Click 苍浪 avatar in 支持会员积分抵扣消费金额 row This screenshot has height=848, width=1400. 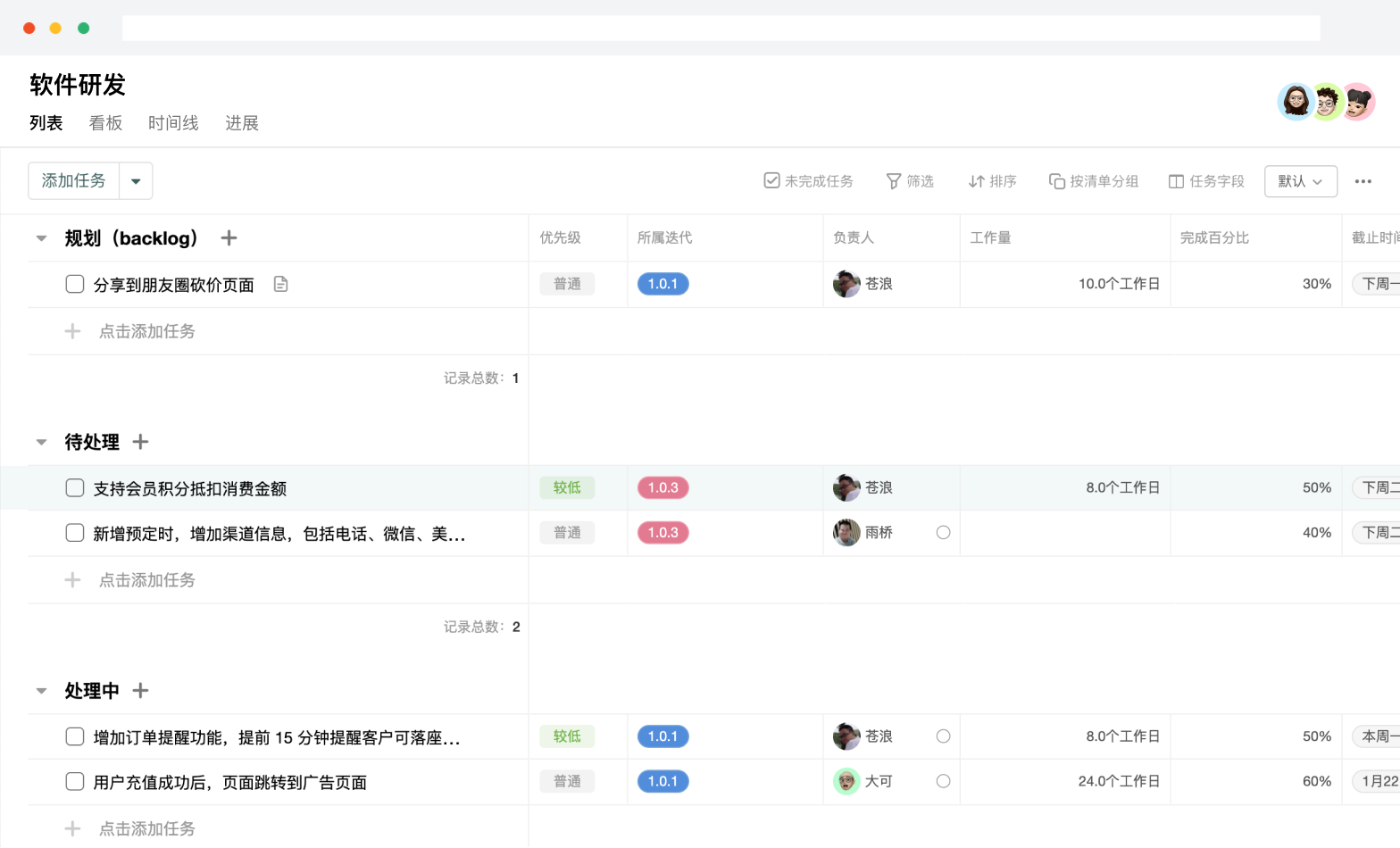pyautogui.click(x=846, y=488)
